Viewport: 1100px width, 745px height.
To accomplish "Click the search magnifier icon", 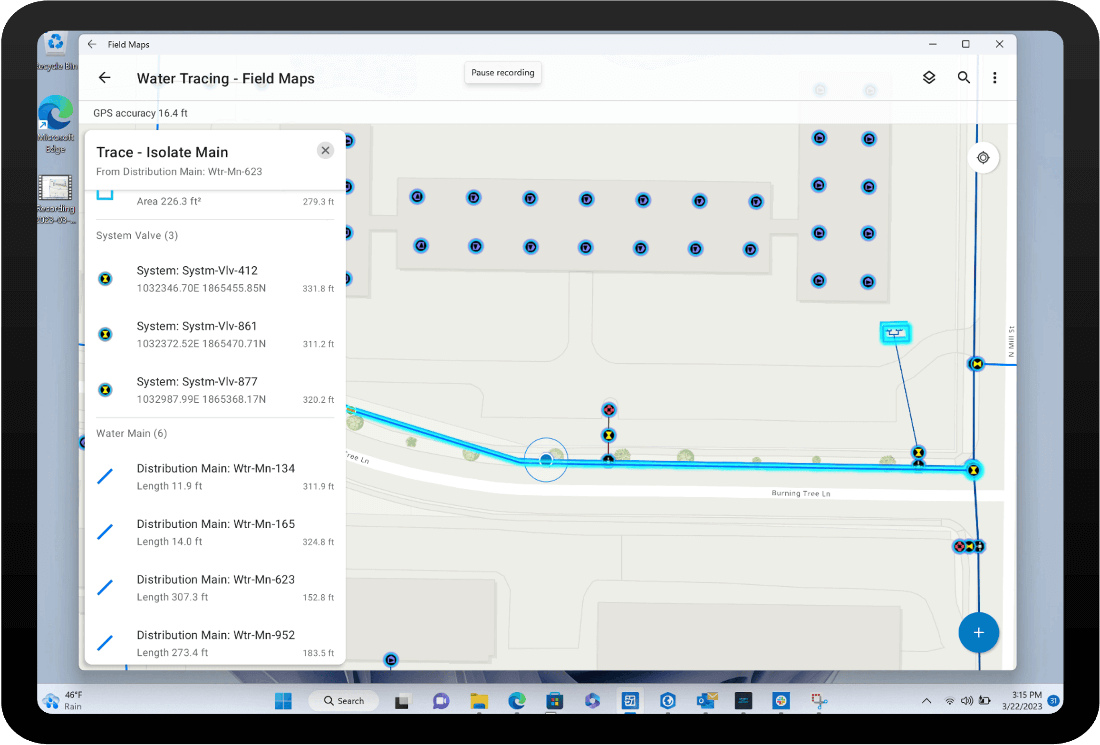I will (964, 78).
